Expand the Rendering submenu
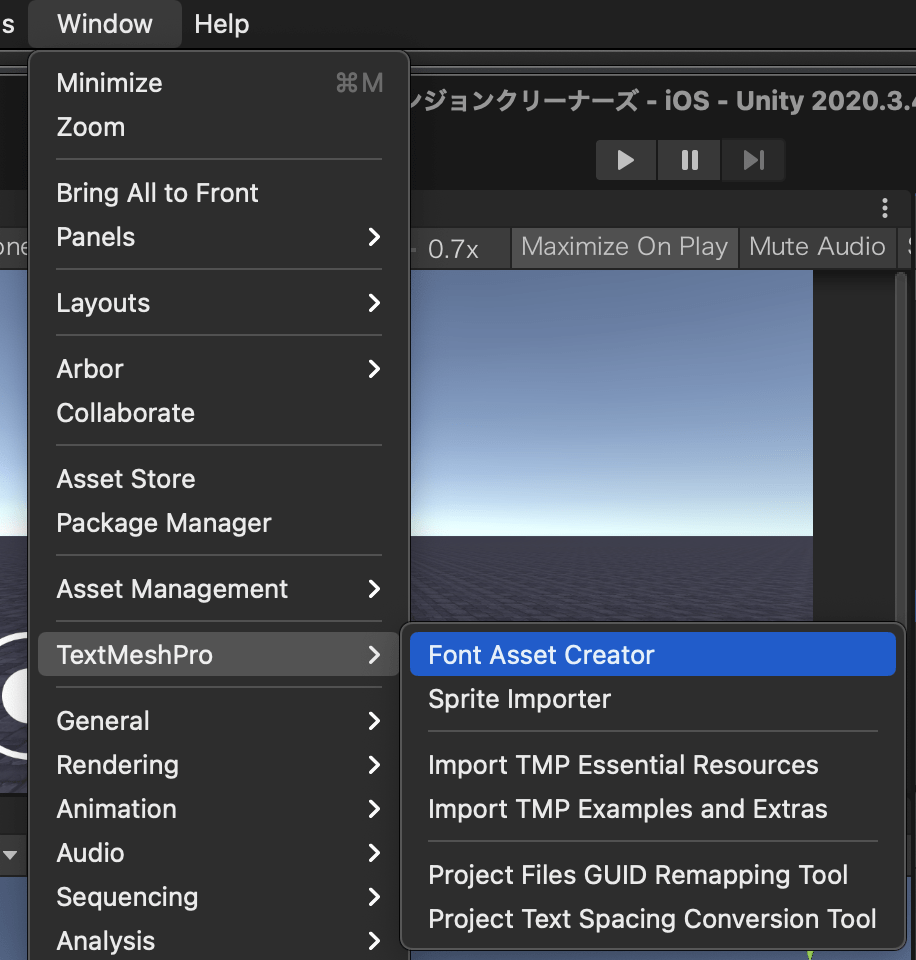Screen dimensions: 916x960 click(x=219, y=765)
